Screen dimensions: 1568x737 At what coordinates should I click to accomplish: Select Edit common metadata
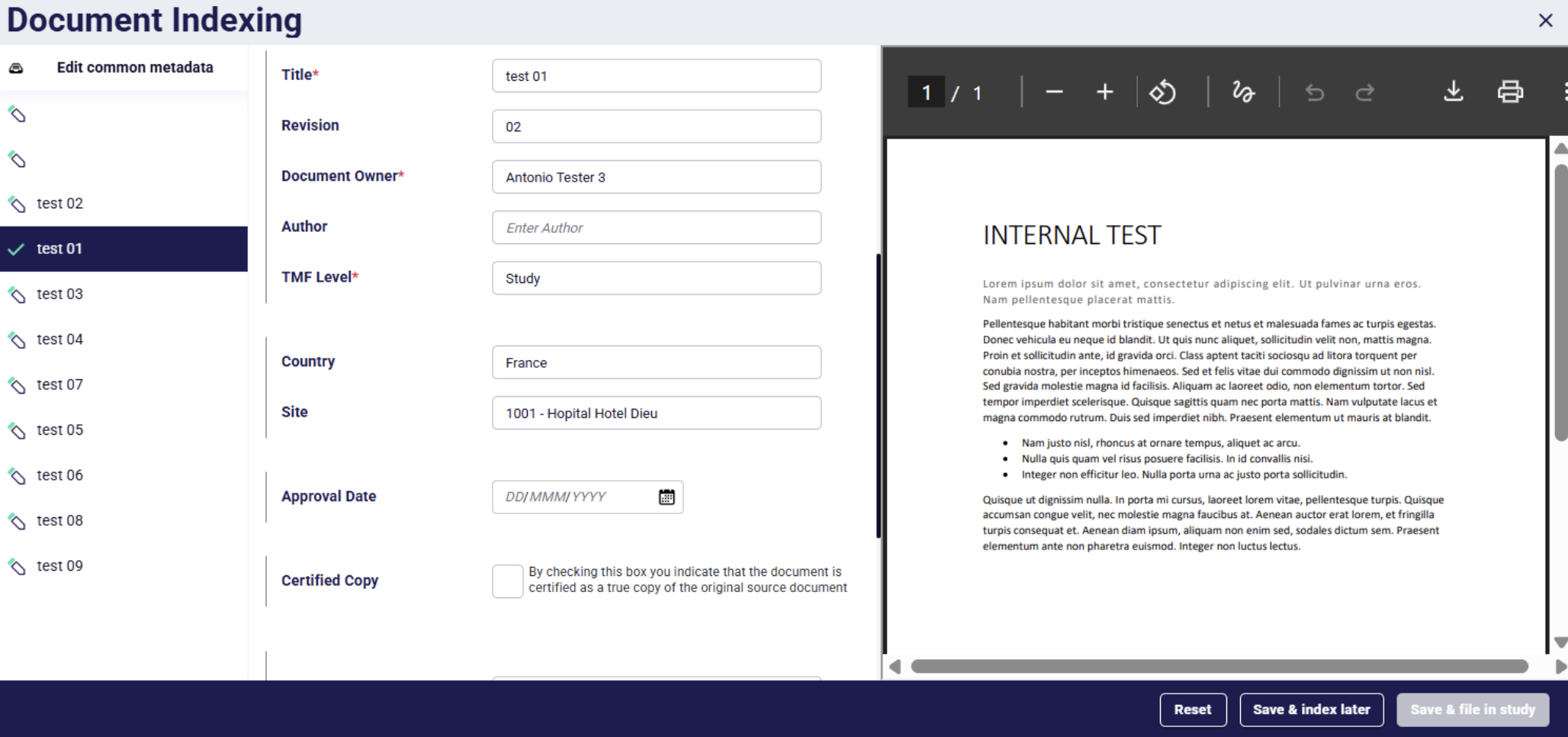[x=134, y=67]
